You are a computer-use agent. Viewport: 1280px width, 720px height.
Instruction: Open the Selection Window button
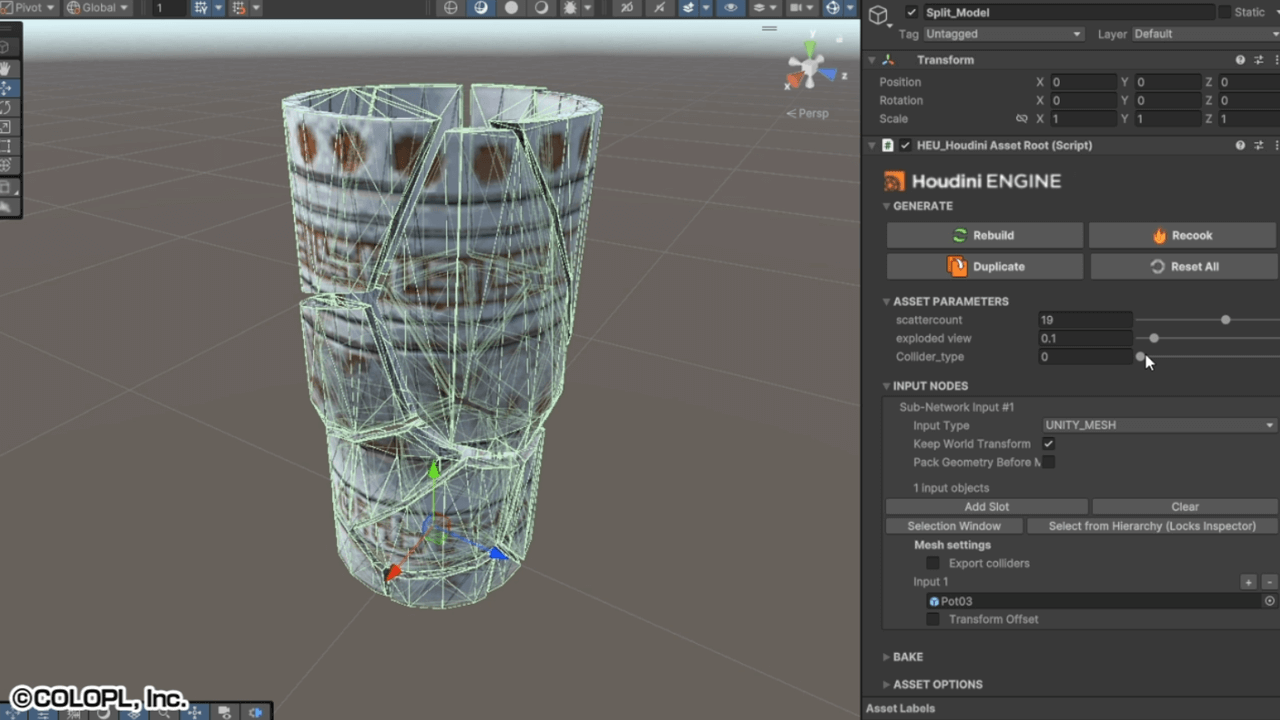click(x=954, y=526)
